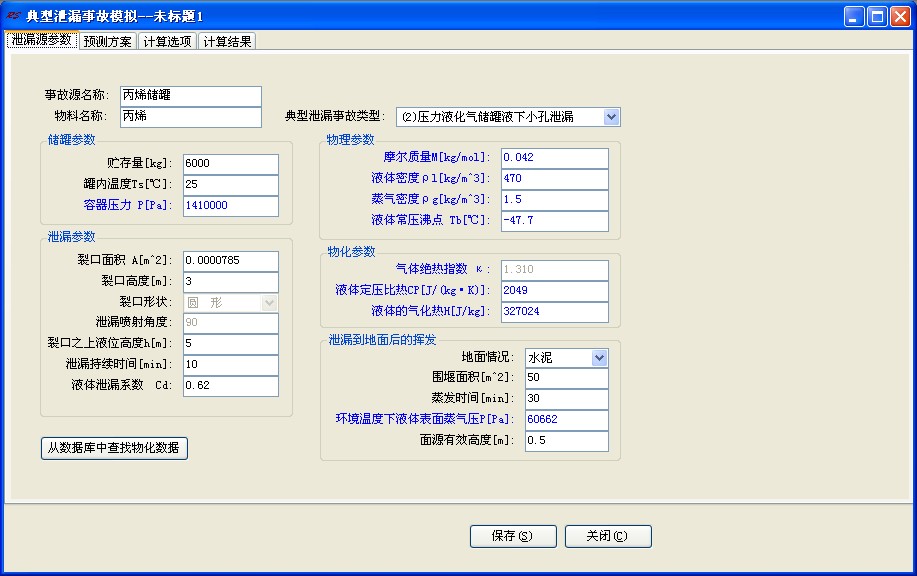
Task: Click the 事故源名称 input field
Action: tap(191, 95)
